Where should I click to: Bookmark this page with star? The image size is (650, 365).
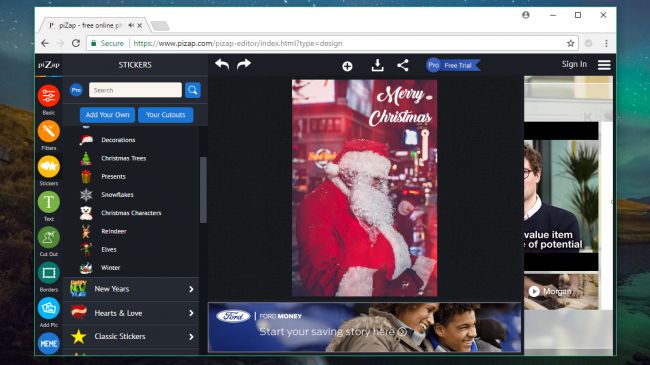[570, 43]
